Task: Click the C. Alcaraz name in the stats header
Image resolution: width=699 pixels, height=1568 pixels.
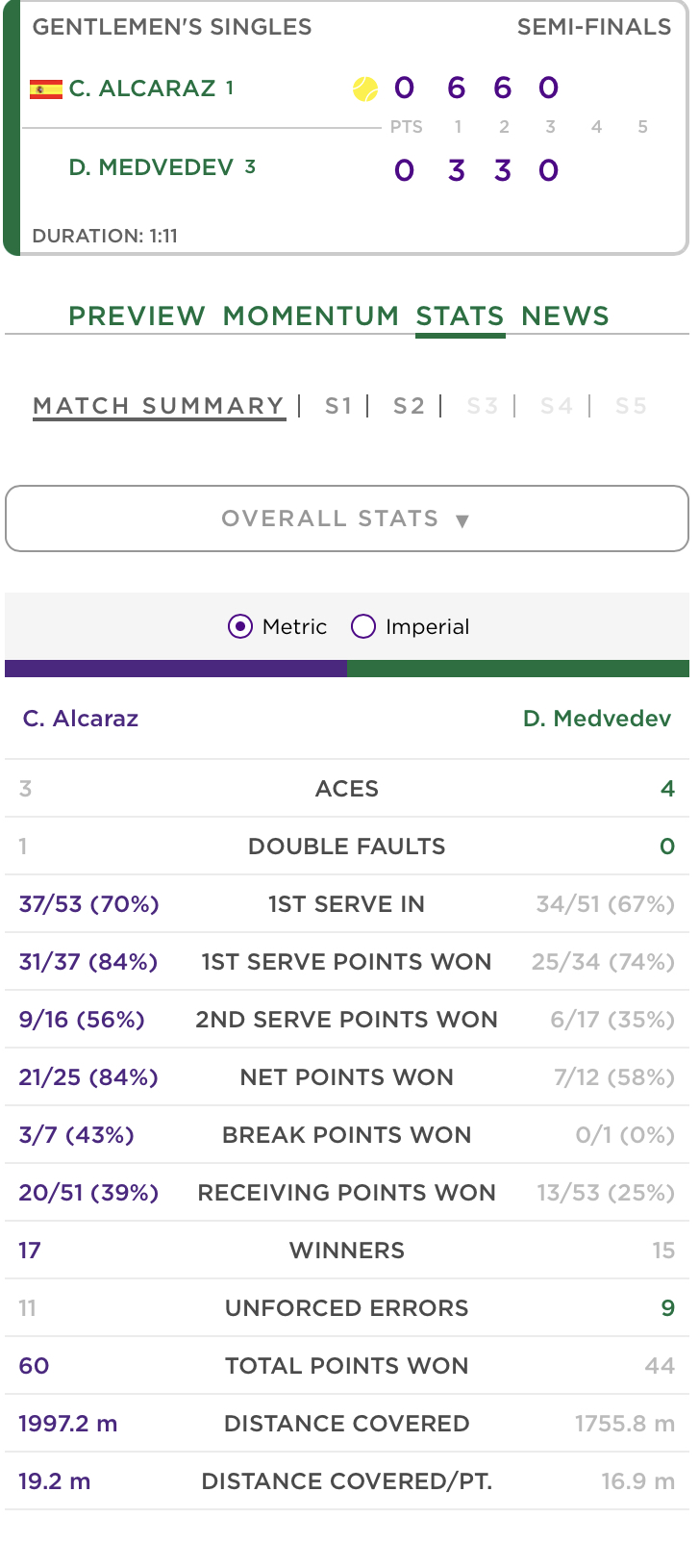Action: click(81, 719)
